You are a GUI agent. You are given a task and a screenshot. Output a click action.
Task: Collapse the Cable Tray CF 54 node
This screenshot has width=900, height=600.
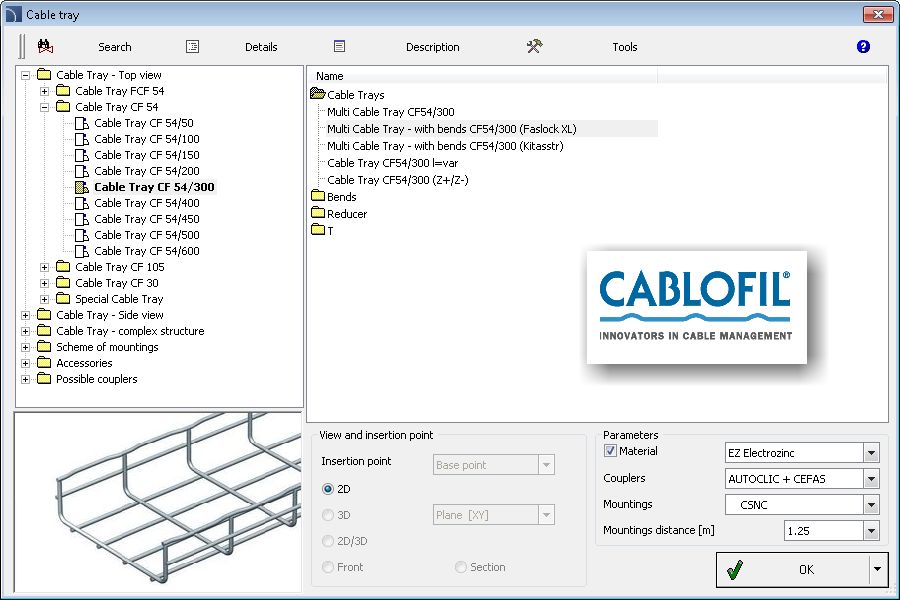click(44, 107)
